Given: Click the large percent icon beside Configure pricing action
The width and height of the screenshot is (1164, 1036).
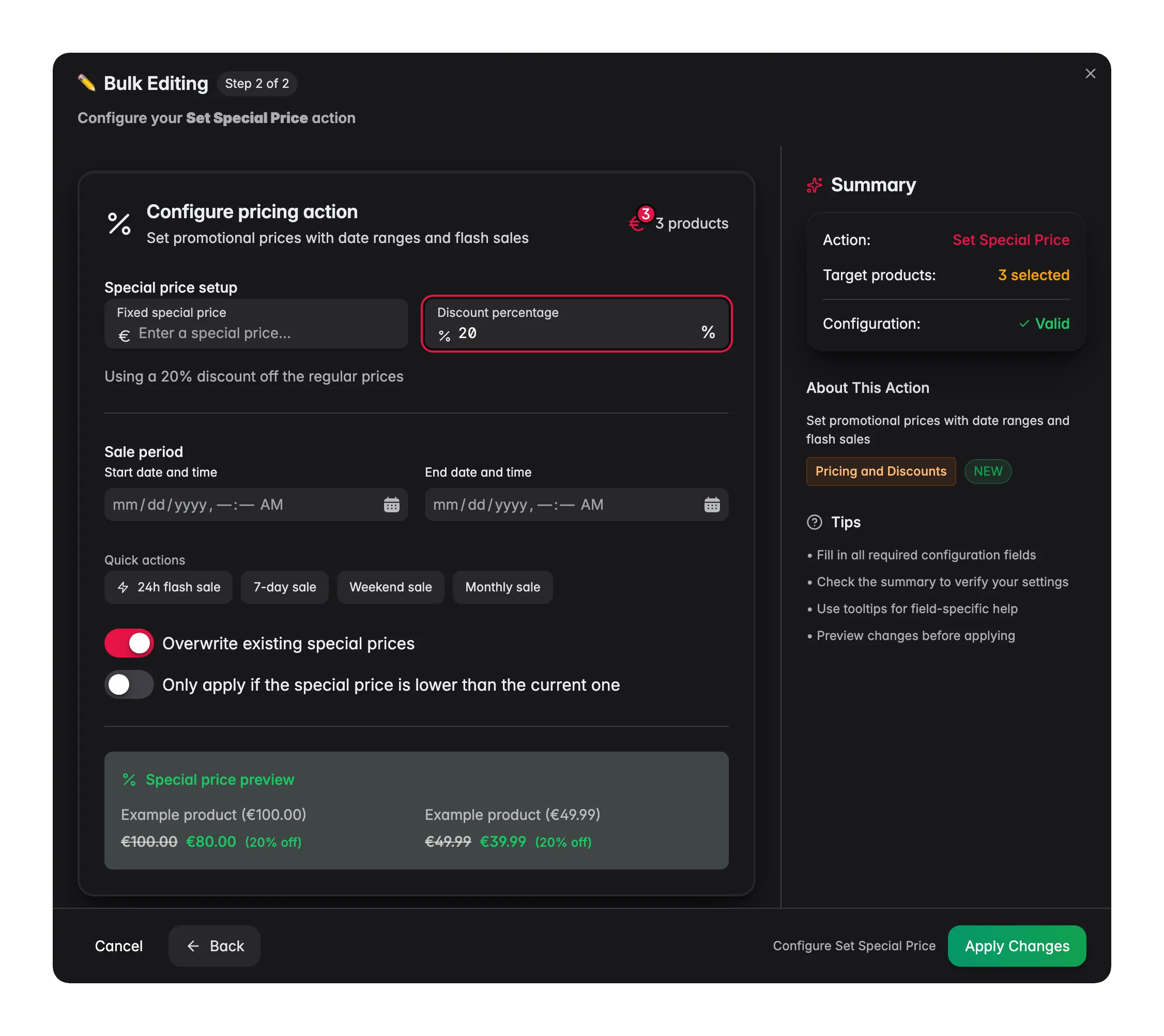Looking at the screenshot, I should tap(119, 224).
